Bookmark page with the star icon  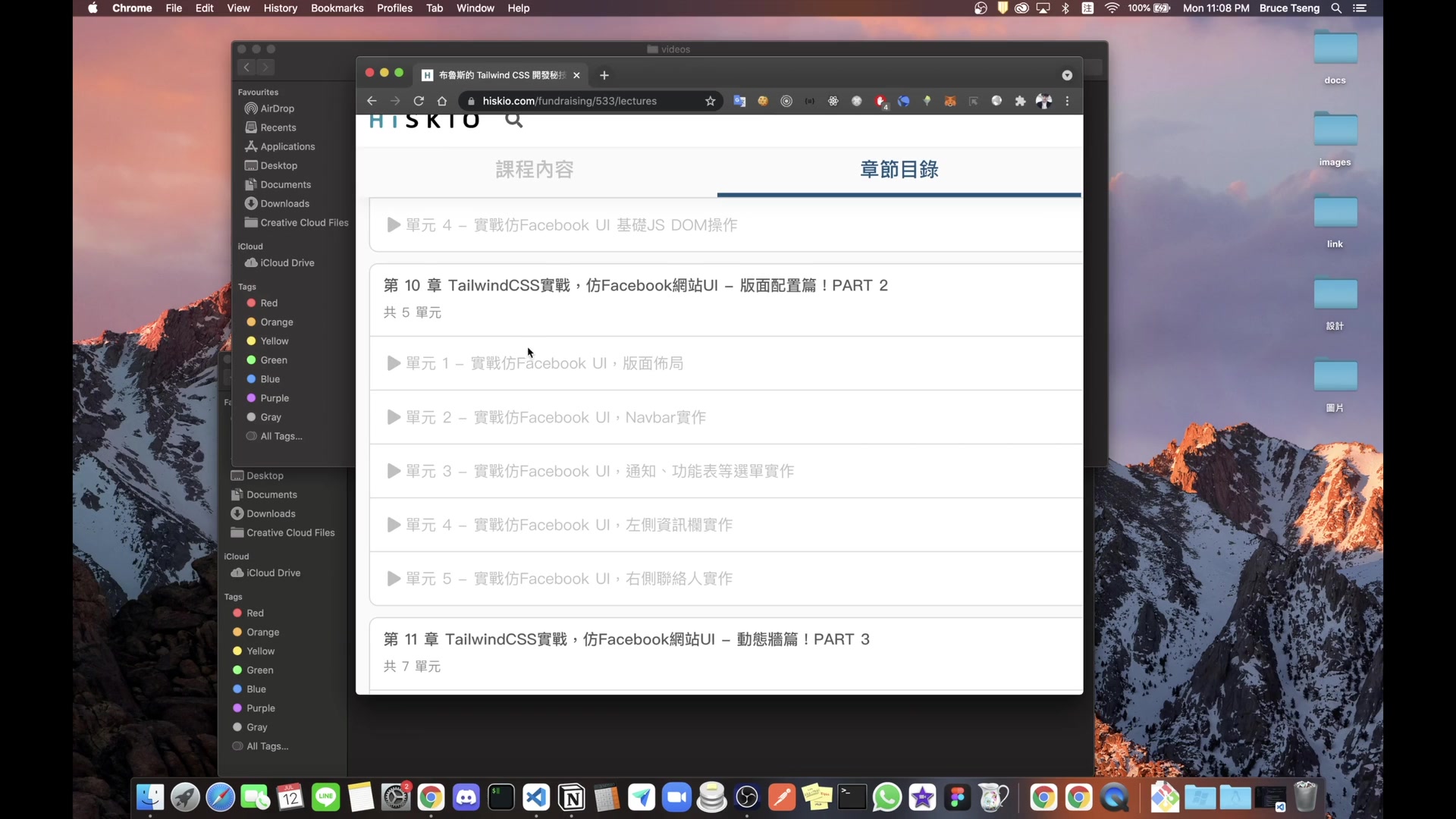(711, 101)
